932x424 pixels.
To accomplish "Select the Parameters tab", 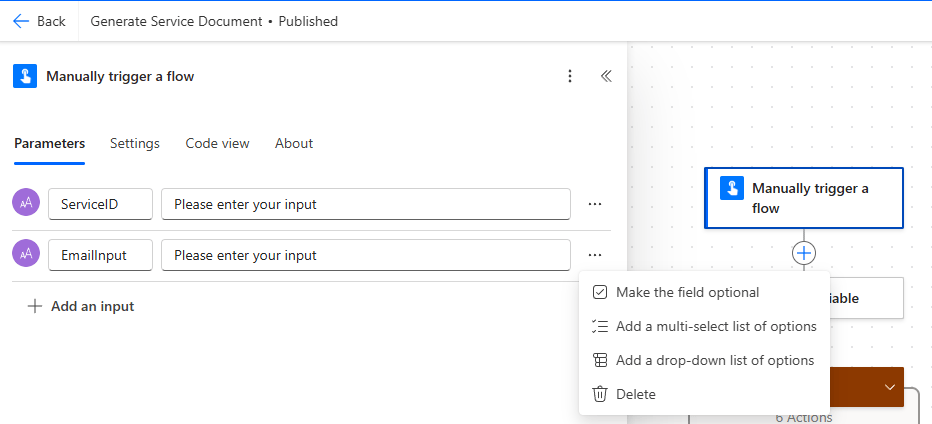I will pos(49,143).
